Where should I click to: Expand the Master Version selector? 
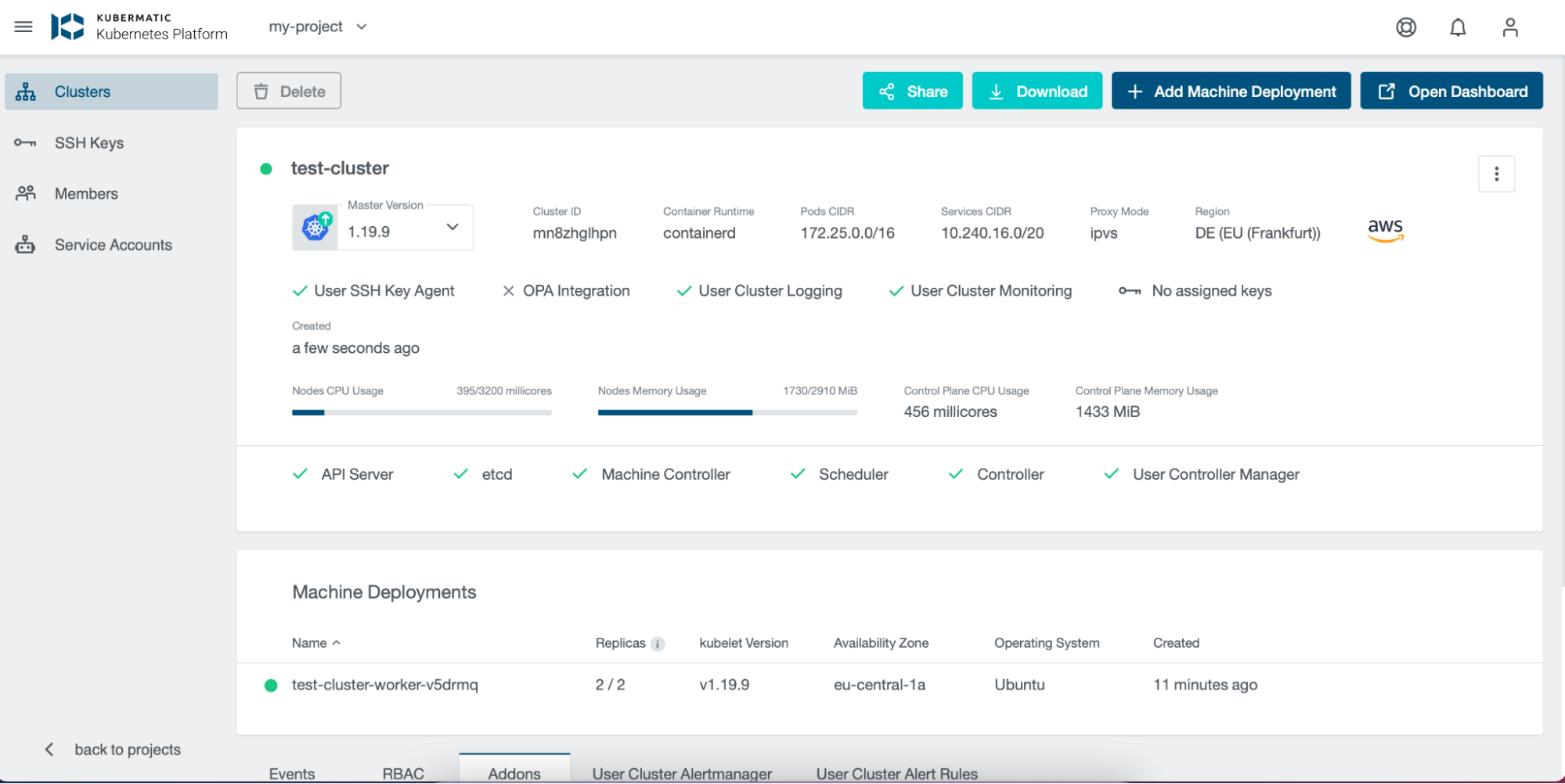452,228
